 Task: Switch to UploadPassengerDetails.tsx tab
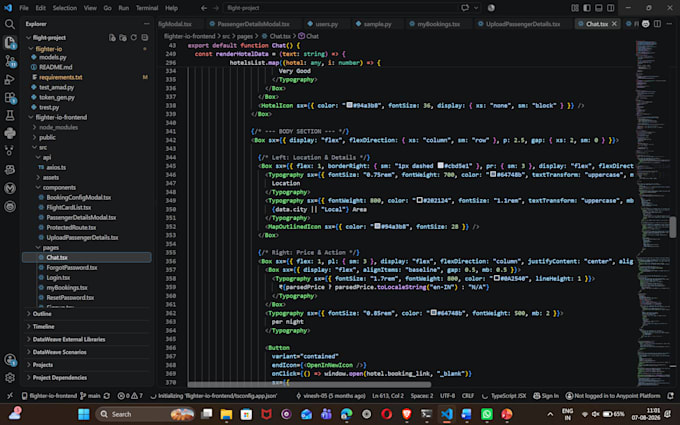pyautogui.click(x=523, y=24)
